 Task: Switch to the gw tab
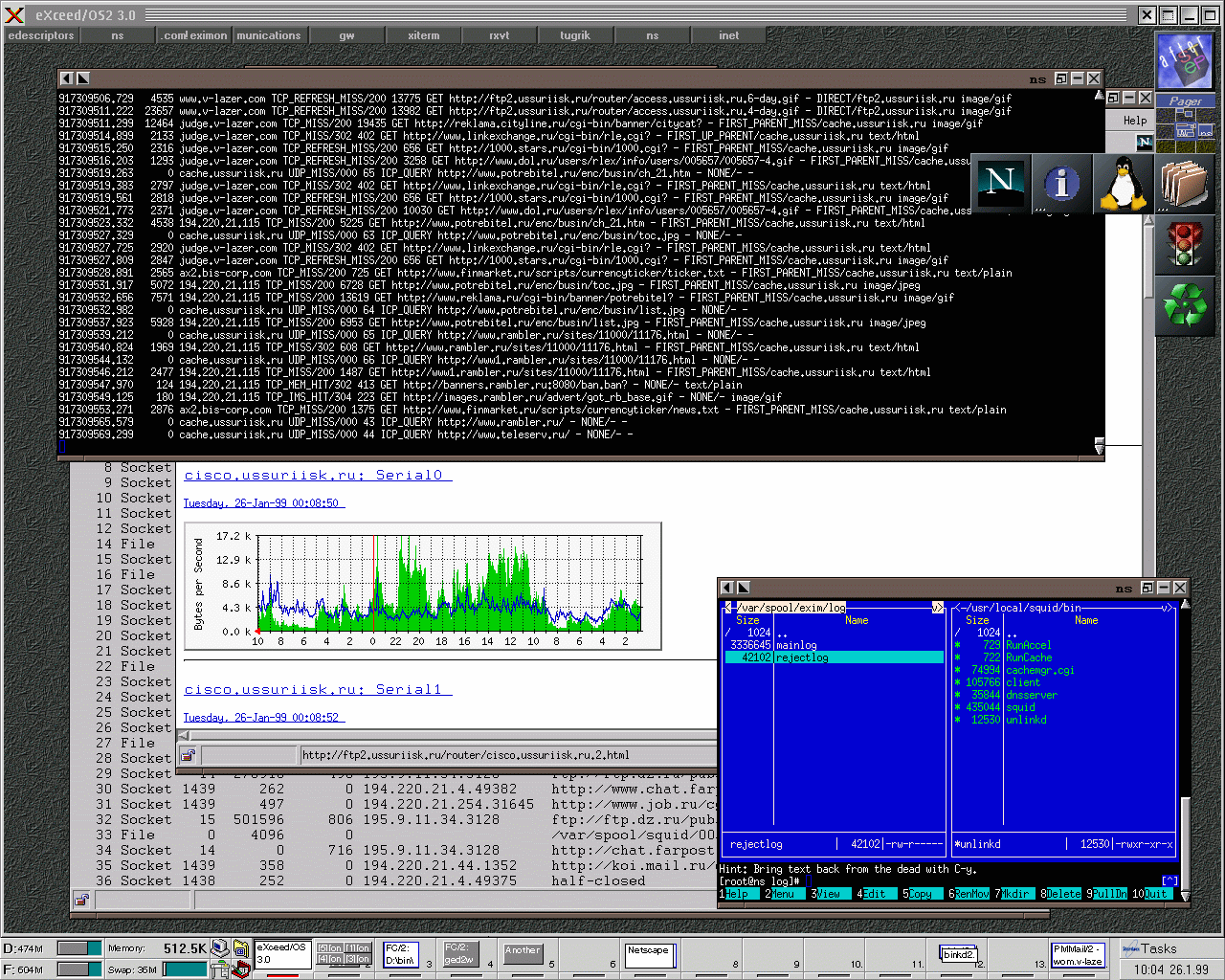tap(346, 35)
